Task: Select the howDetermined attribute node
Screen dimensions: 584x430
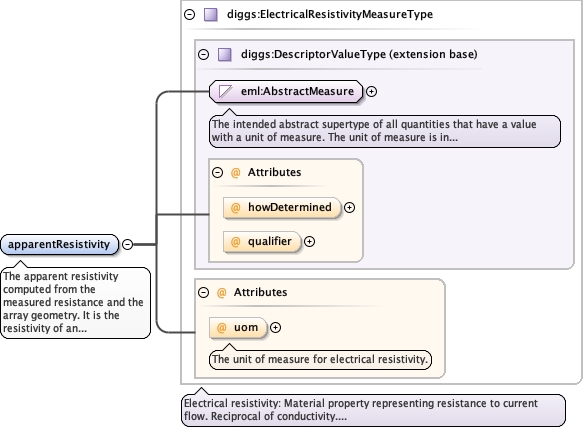Action: (282, 207)
